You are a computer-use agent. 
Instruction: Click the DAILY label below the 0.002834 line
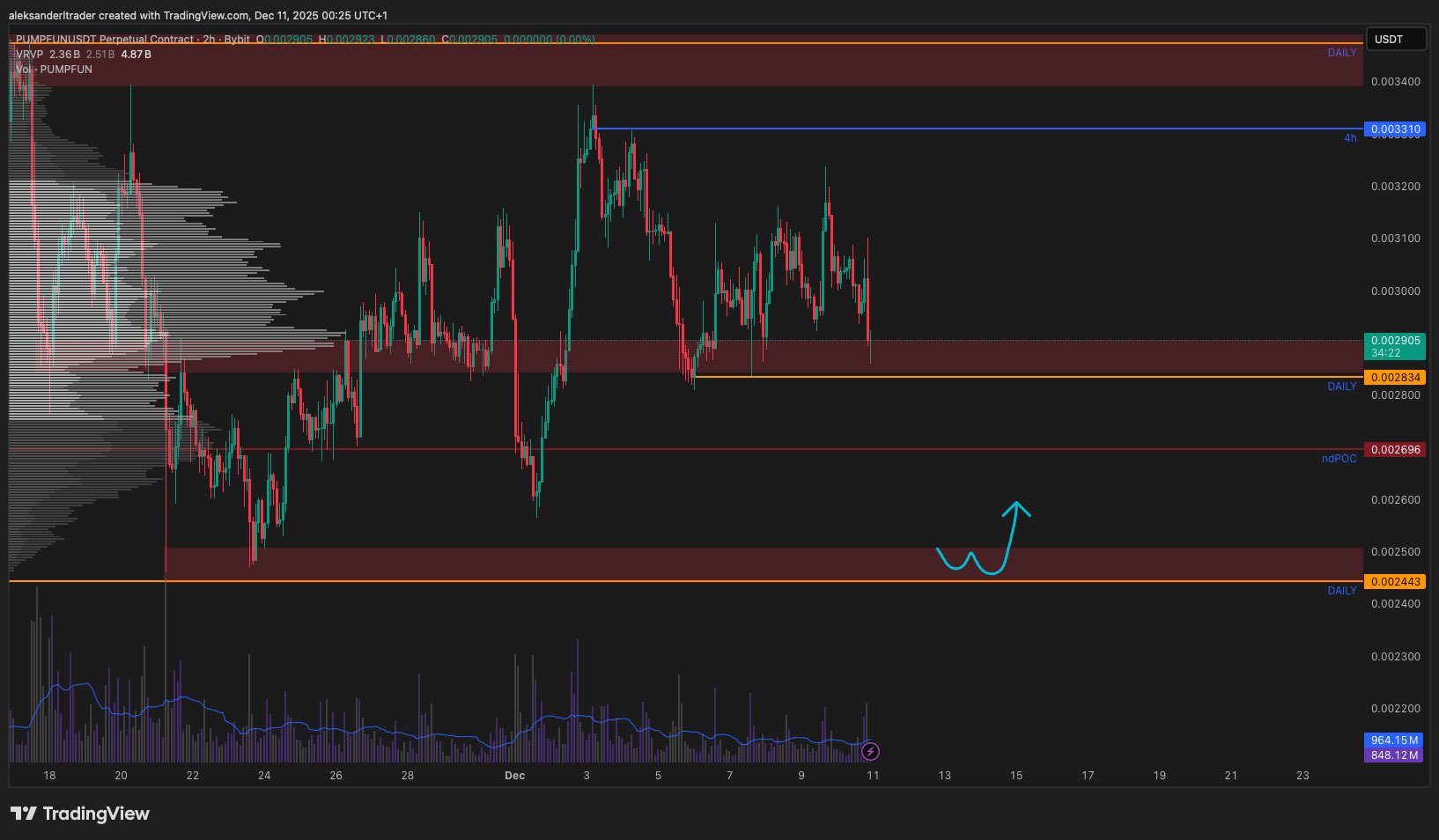[1342, 387]
